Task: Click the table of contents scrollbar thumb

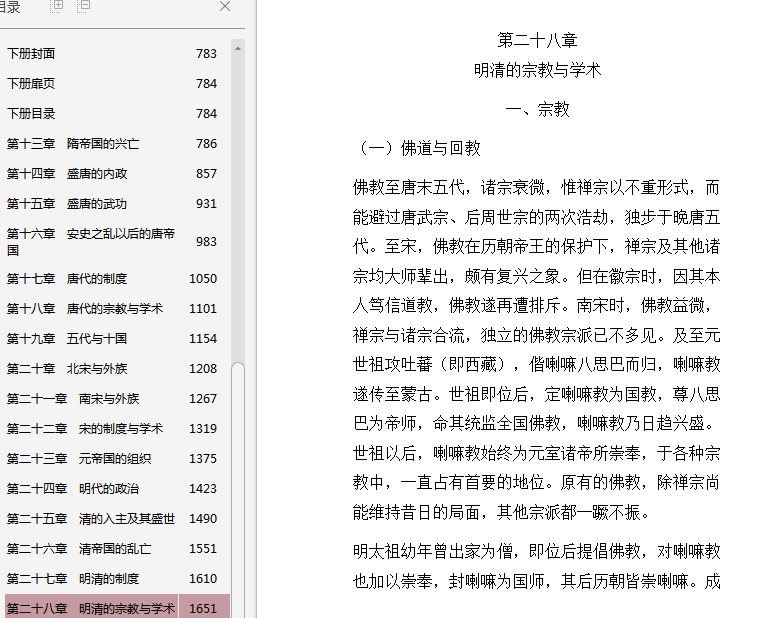Action: (238, 490)
